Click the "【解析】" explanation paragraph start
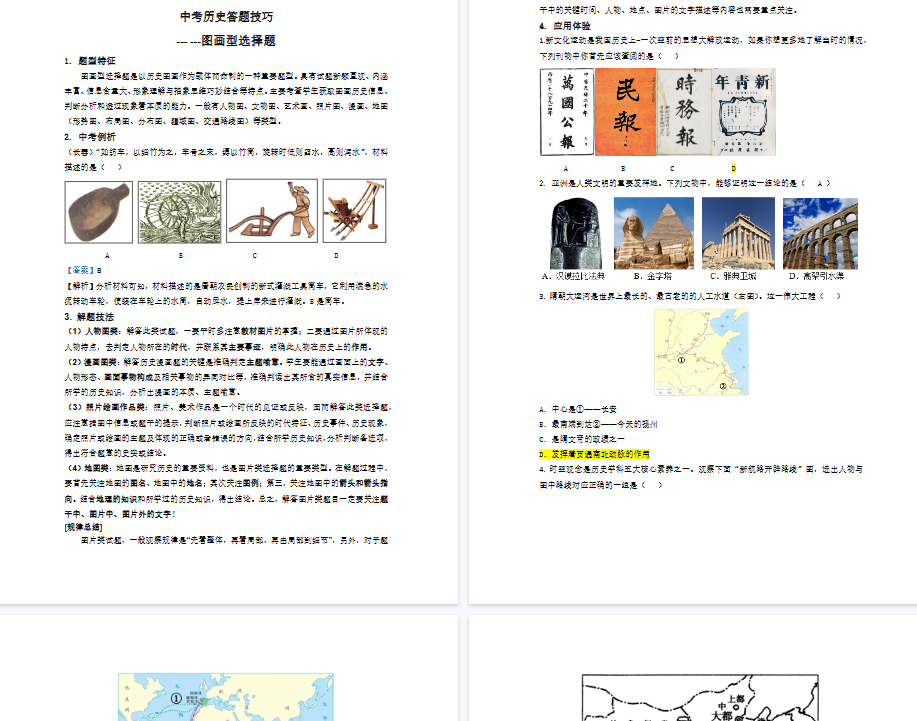 (x=80, y=286)
